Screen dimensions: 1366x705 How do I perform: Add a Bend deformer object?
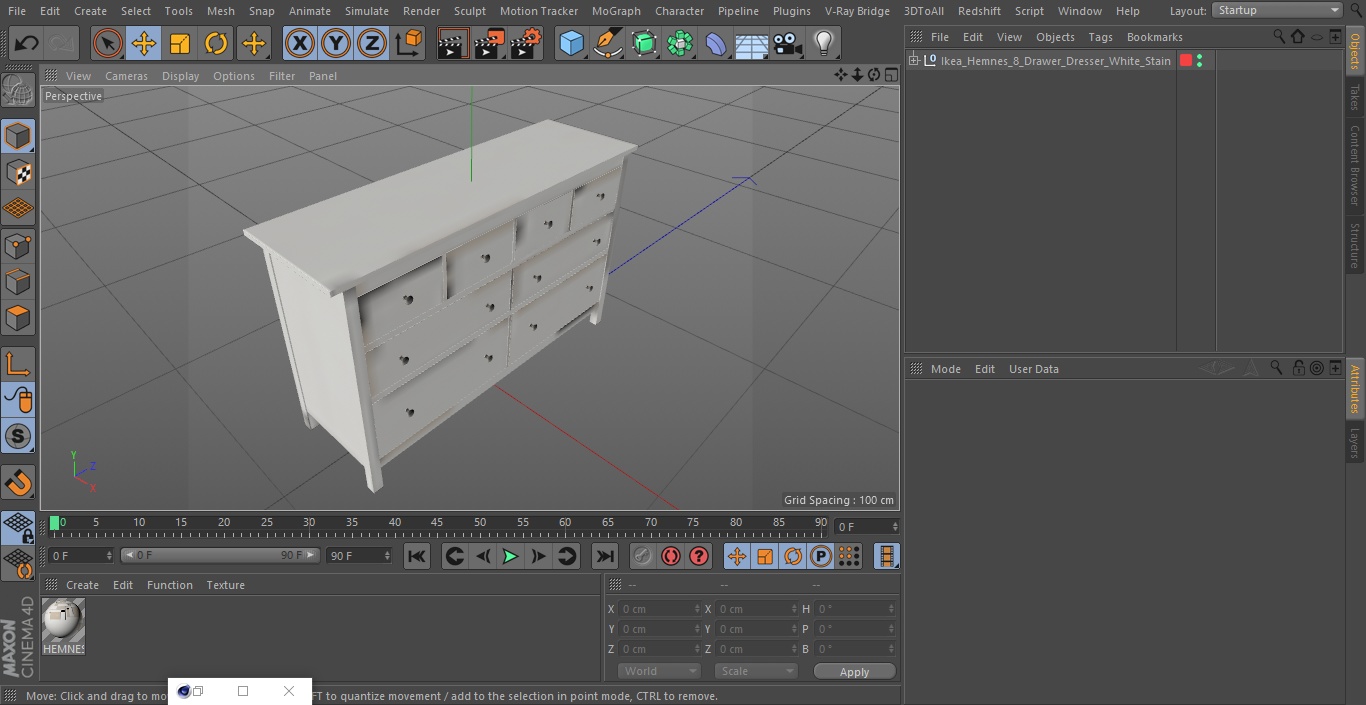coord(716,43)
